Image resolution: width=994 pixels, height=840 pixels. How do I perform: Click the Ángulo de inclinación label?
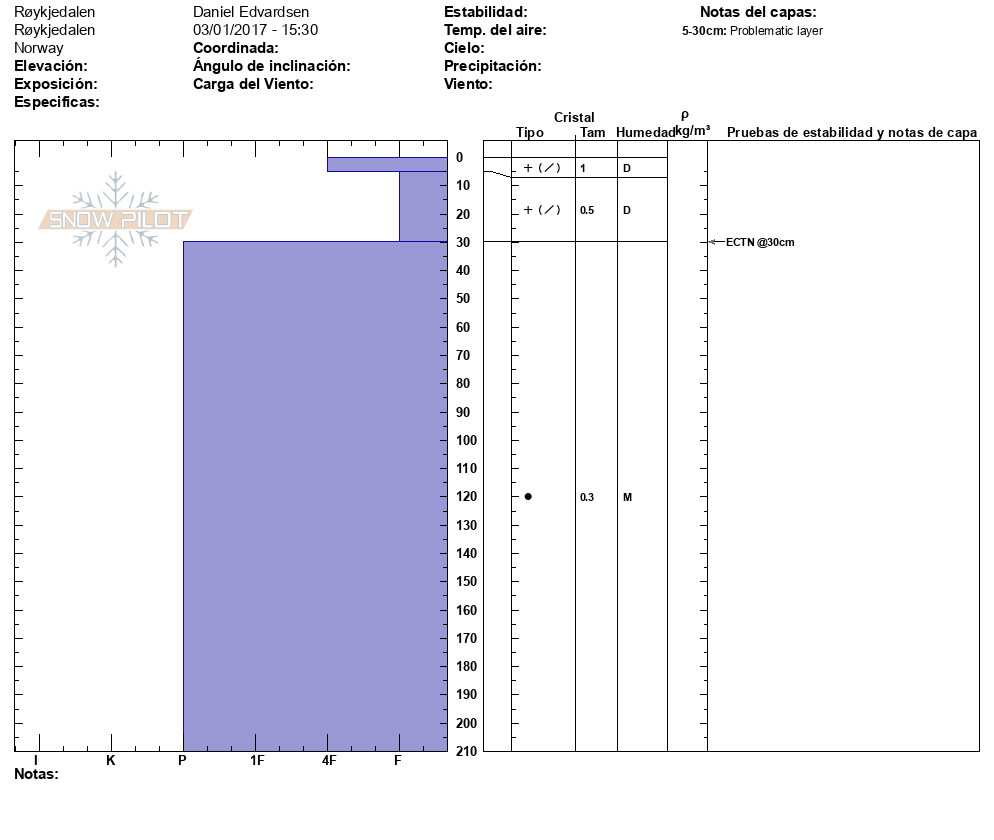pos(272,66)
